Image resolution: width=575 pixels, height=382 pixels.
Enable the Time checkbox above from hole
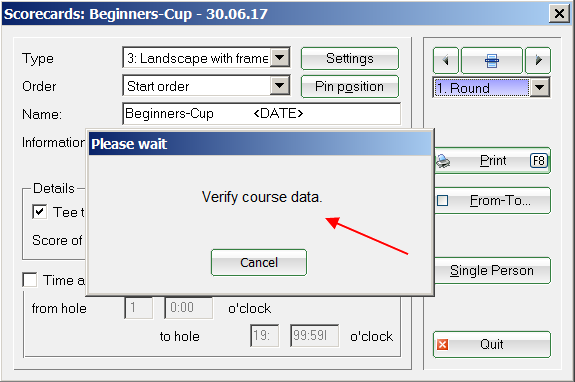[29, 280]
